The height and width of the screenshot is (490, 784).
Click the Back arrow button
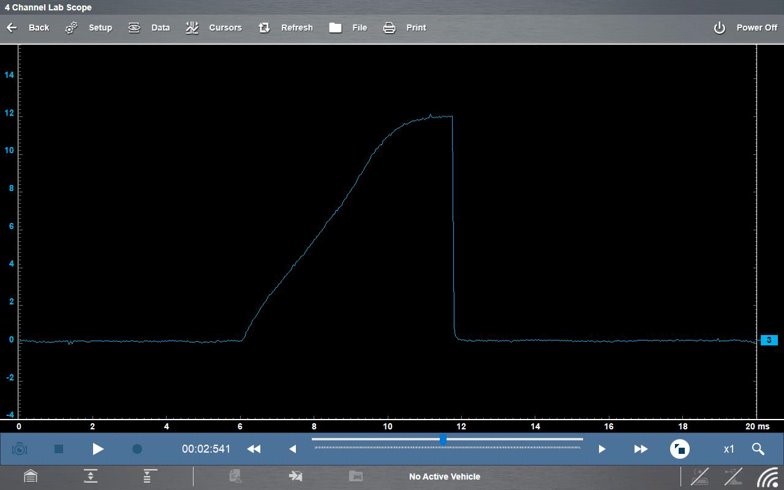pos(27,27)
